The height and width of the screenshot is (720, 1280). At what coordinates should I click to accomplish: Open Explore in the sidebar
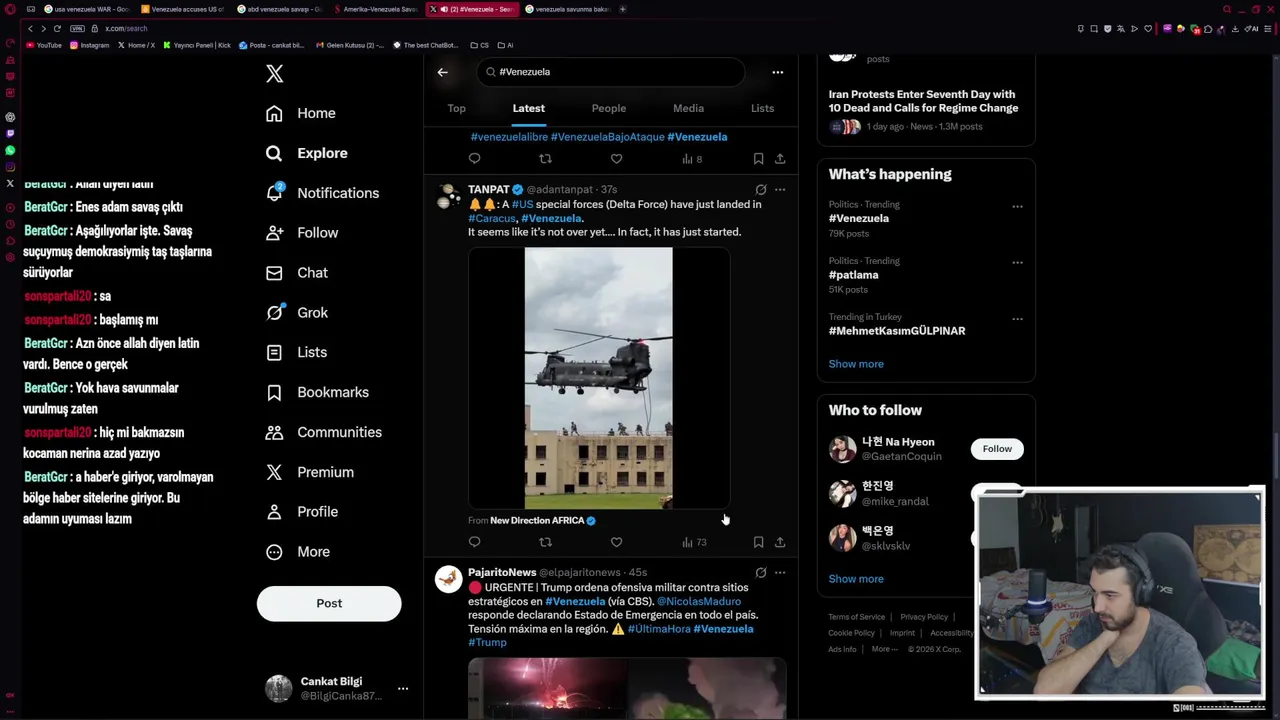click(306, 153)
